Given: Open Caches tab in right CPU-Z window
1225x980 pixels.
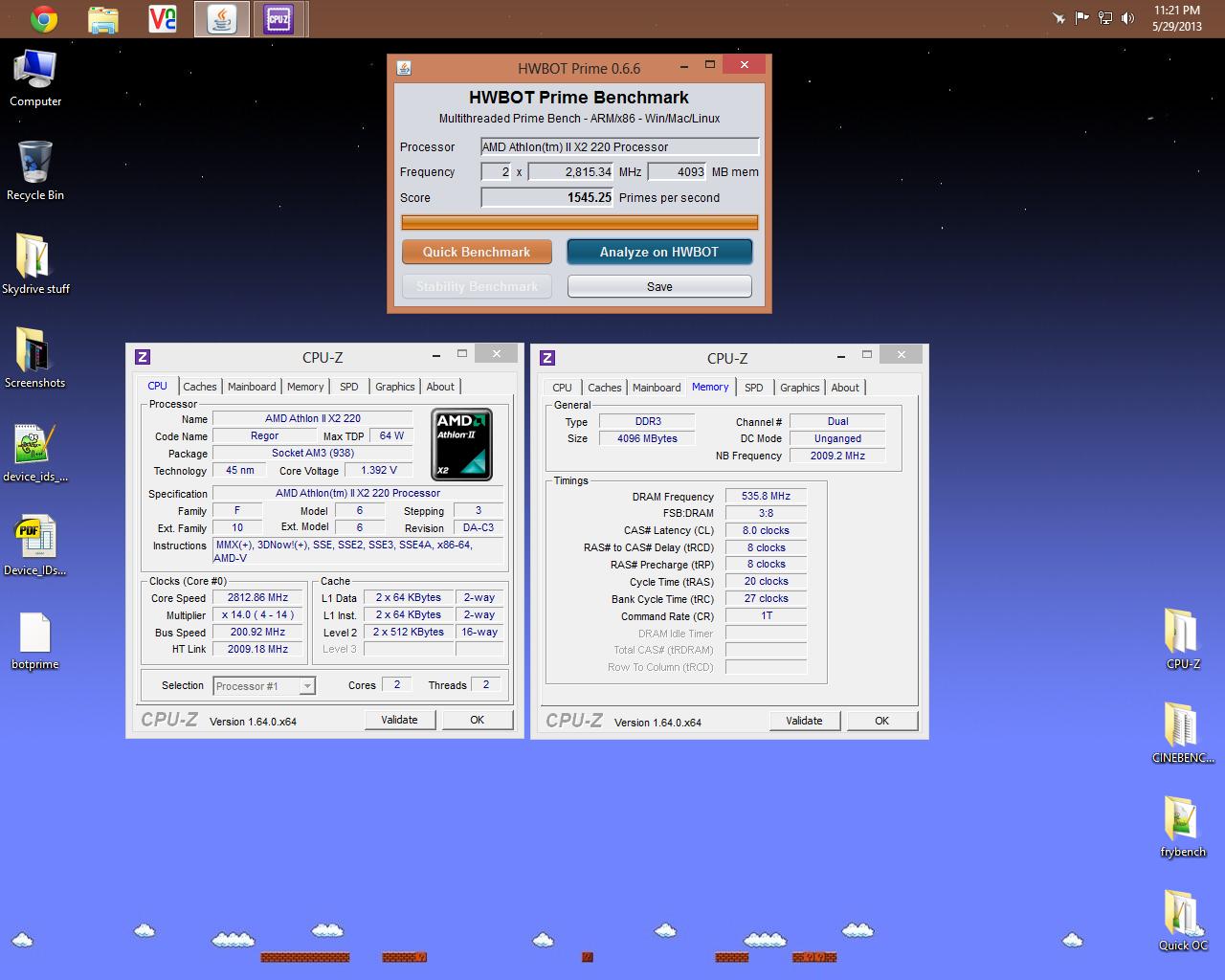Looking at the screenshot, I should (604, 388).
